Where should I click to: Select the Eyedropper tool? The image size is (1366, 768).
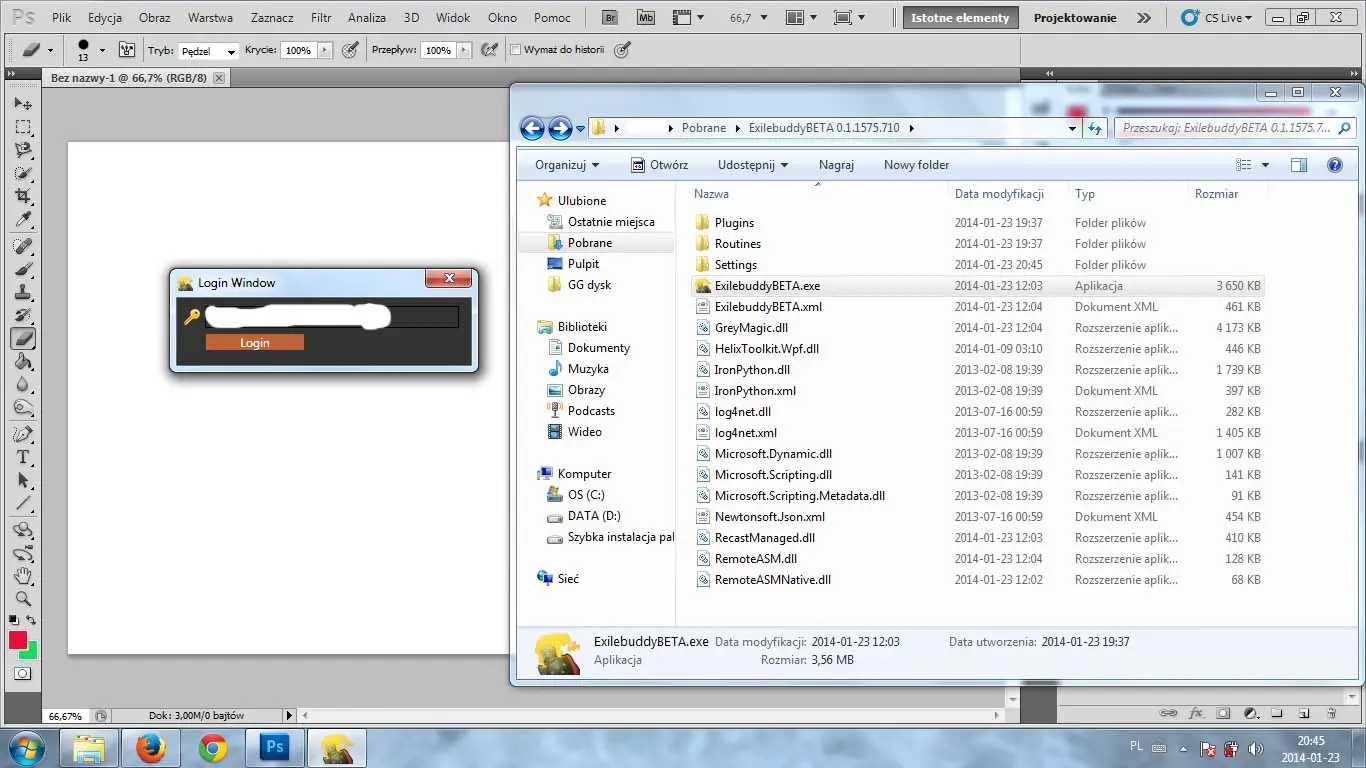[x=23, y=220]
